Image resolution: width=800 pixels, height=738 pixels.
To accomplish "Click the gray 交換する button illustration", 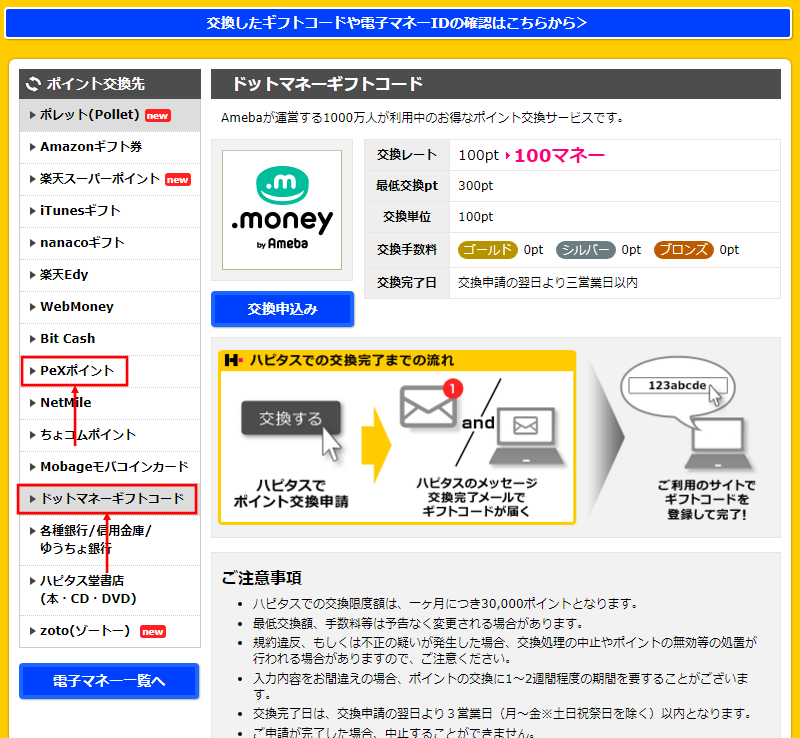I will [290, 418].
